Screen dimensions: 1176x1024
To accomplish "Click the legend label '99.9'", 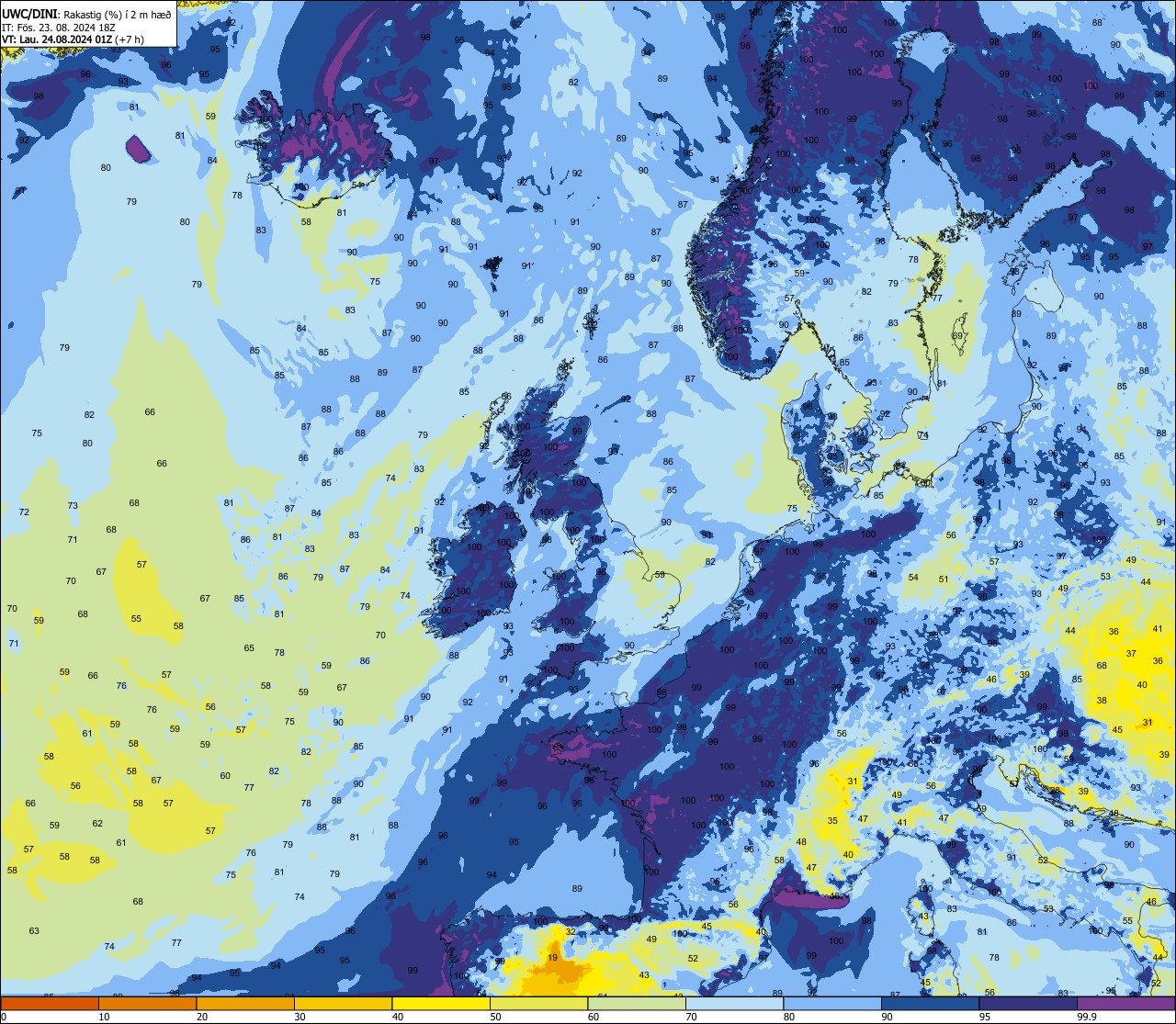I will (1088, 1017).
